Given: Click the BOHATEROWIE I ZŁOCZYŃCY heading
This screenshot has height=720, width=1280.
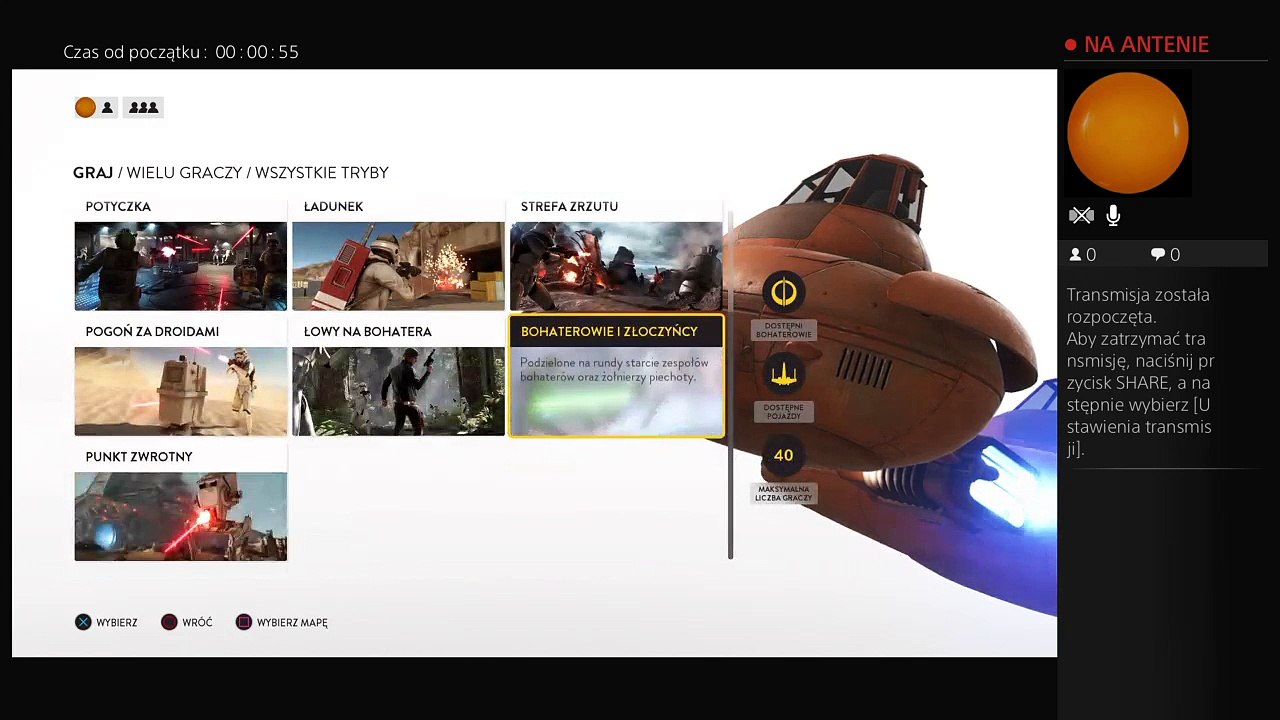Looking at the screenshot, I should point(609,331).
